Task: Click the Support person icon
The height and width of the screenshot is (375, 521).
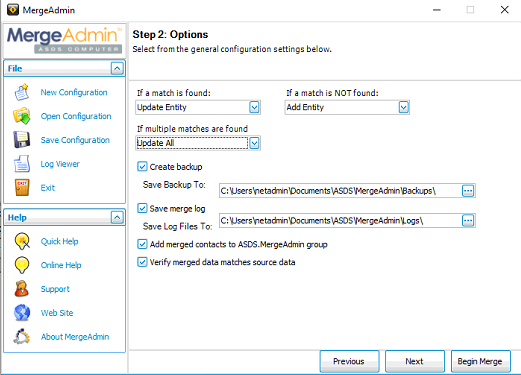Action: click(x=22, y=289)
